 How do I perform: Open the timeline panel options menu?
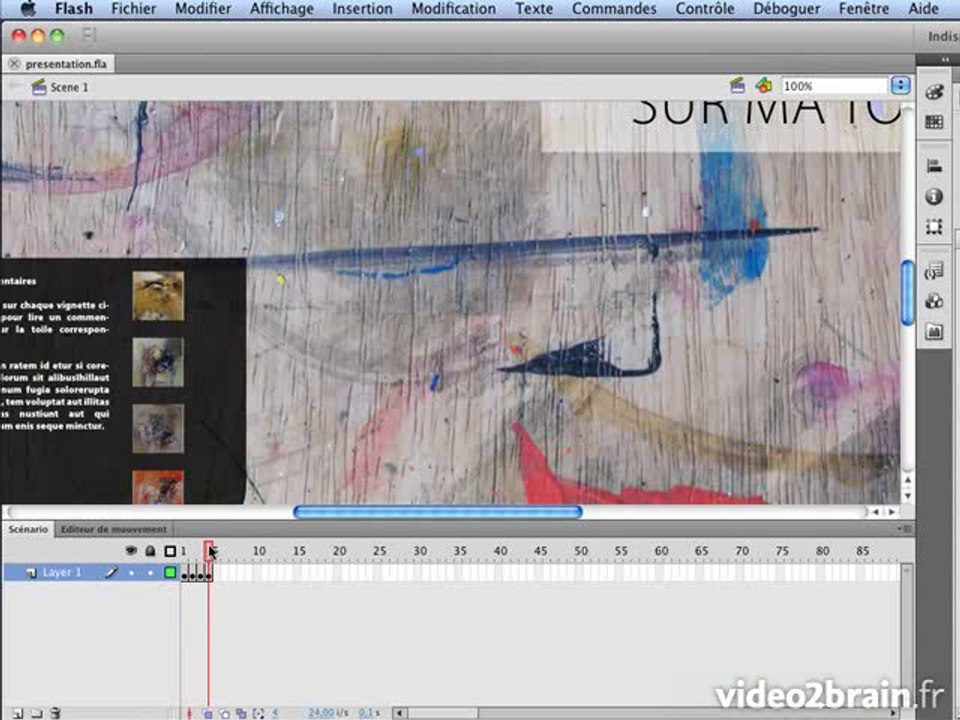[904, 528]
